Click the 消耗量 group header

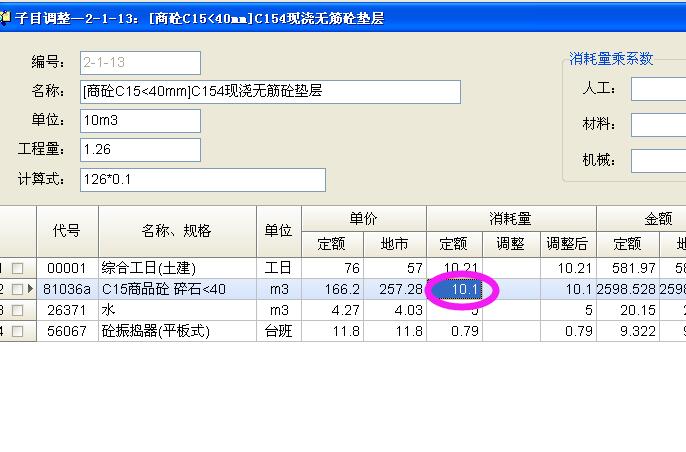[511, 218]
